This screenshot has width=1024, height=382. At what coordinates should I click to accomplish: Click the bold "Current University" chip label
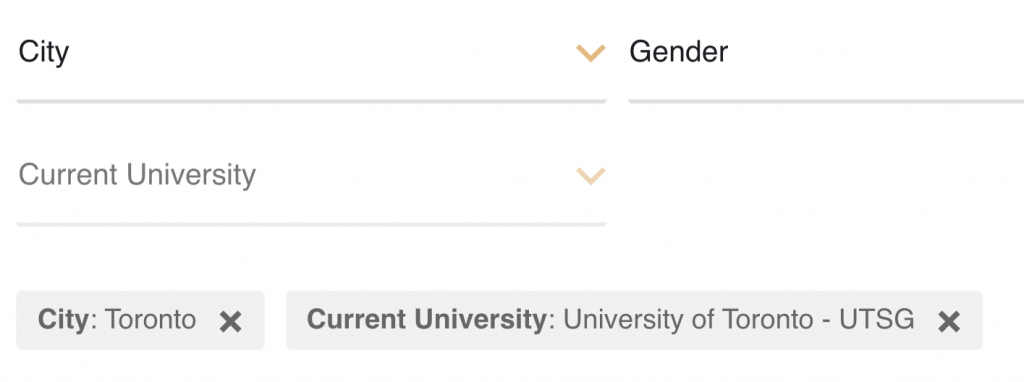[x=426, y=319]
